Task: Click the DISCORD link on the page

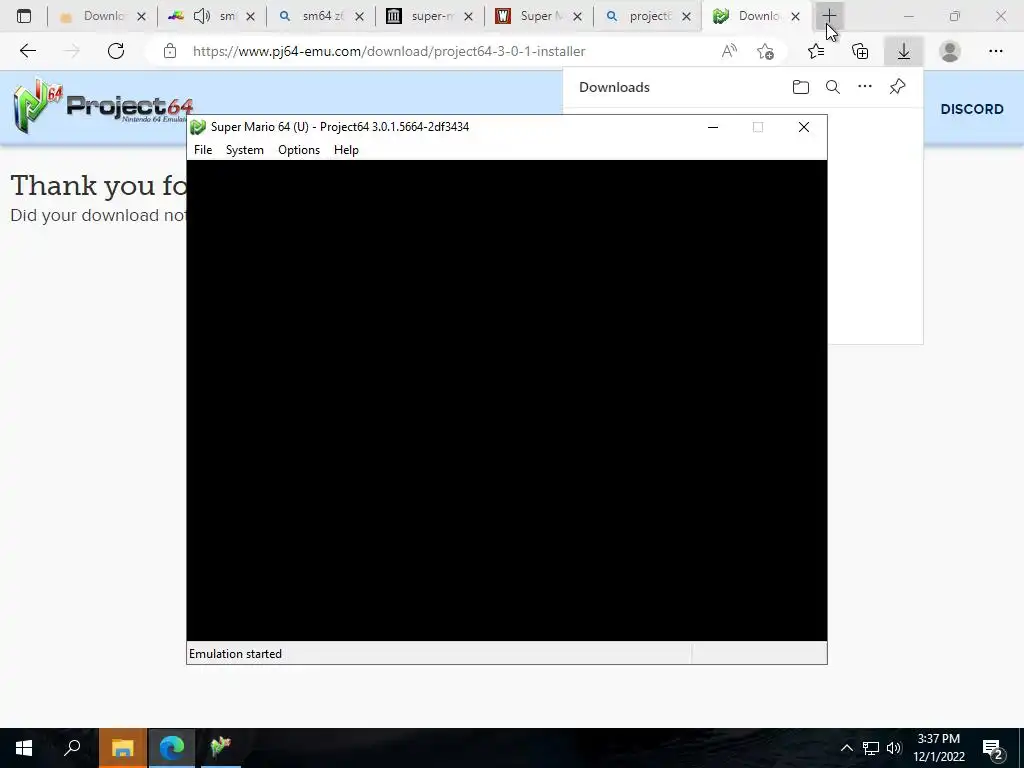Action: click(x=972, y=109)
